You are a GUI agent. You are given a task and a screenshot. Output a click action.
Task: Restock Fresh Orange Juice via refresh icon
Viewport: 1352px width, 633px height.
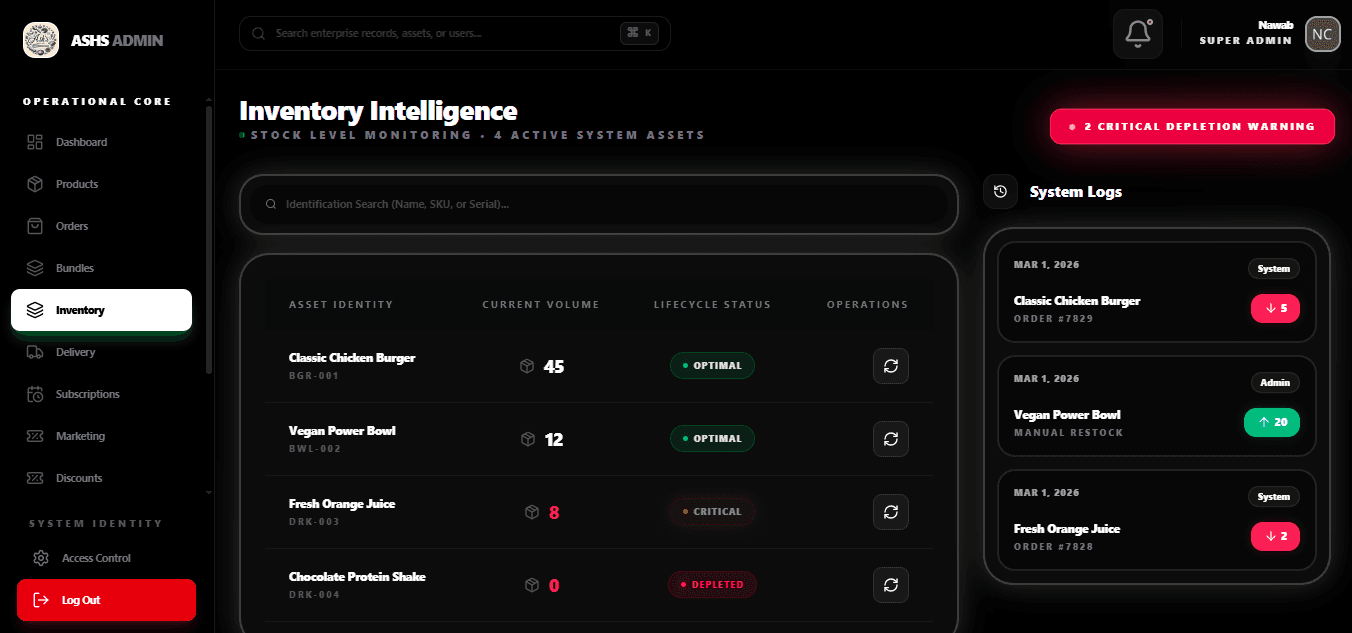coord(890,512)
